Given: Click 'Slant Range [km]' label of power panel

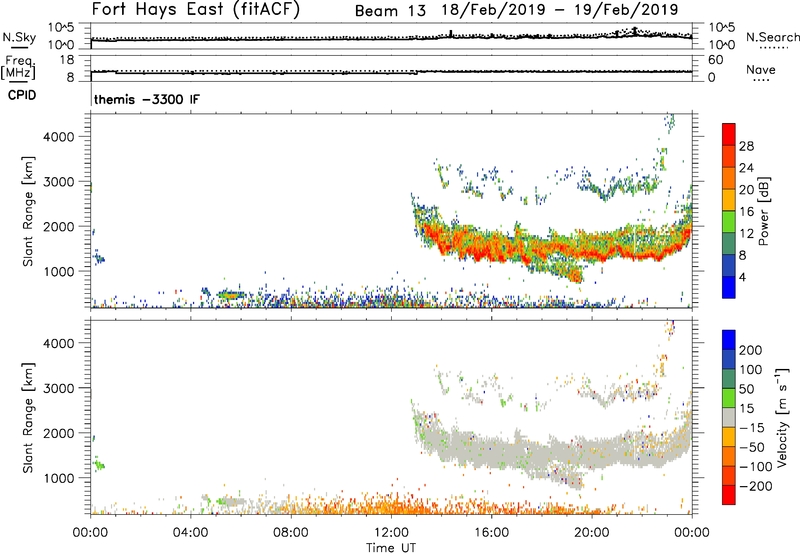Looking at the screenshot, I should pos(28,211).
